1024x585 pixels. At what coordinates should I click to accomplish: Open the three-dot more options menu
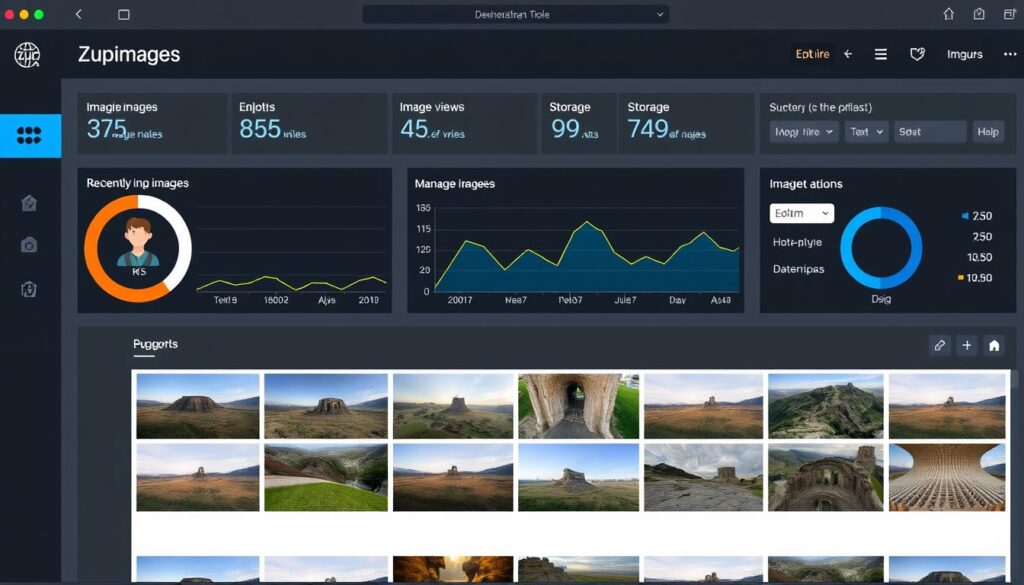(1010, 54)
